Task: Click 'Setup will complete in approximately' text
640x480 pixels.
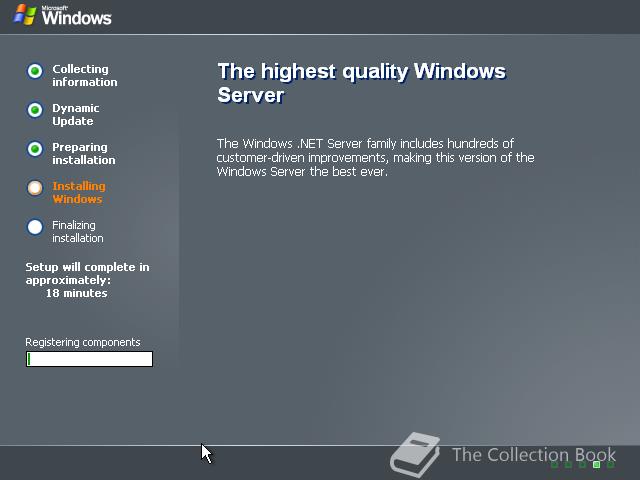Action: (87, 273)
